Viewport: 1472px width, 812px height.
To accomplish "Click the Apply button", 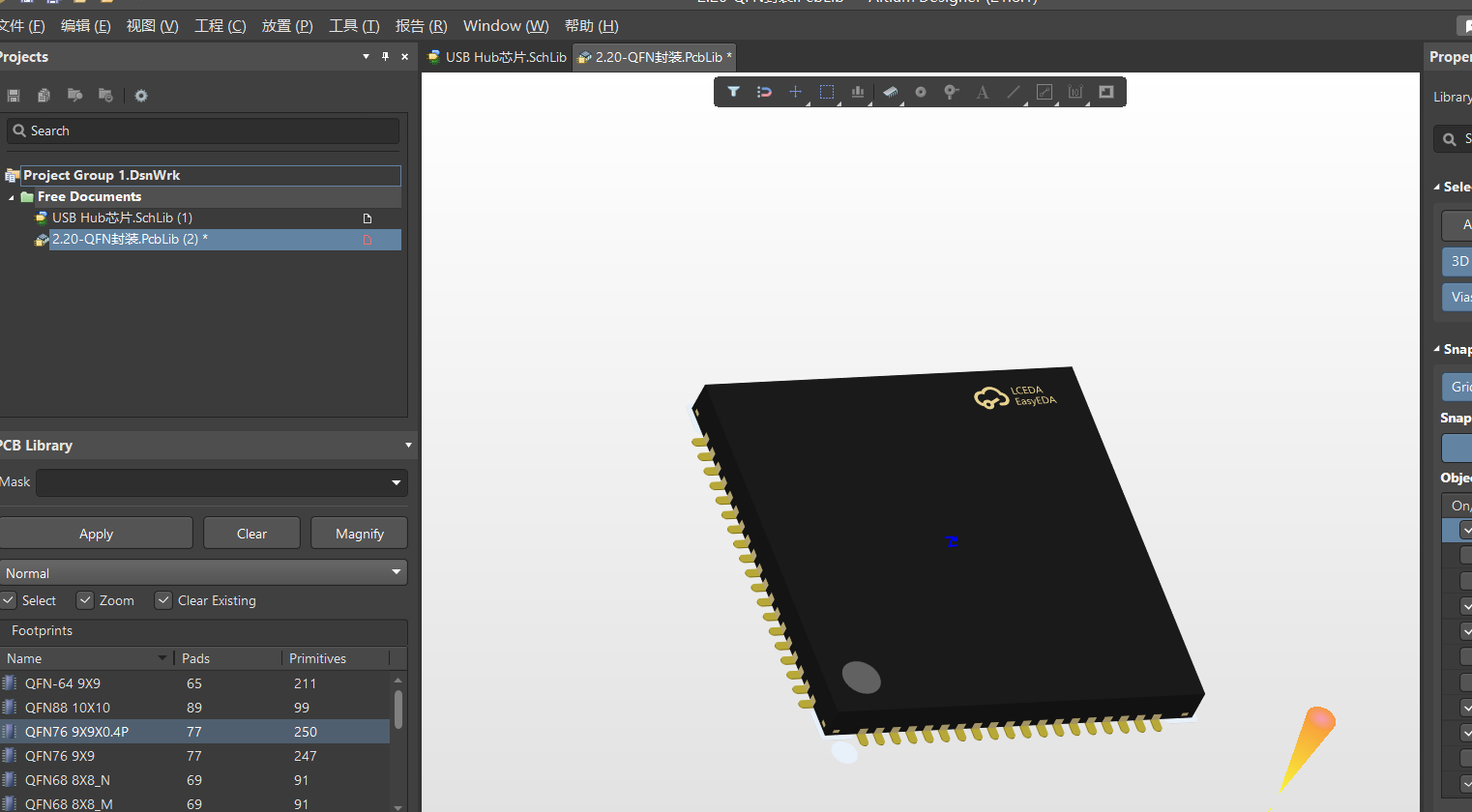I will (96, 534).
